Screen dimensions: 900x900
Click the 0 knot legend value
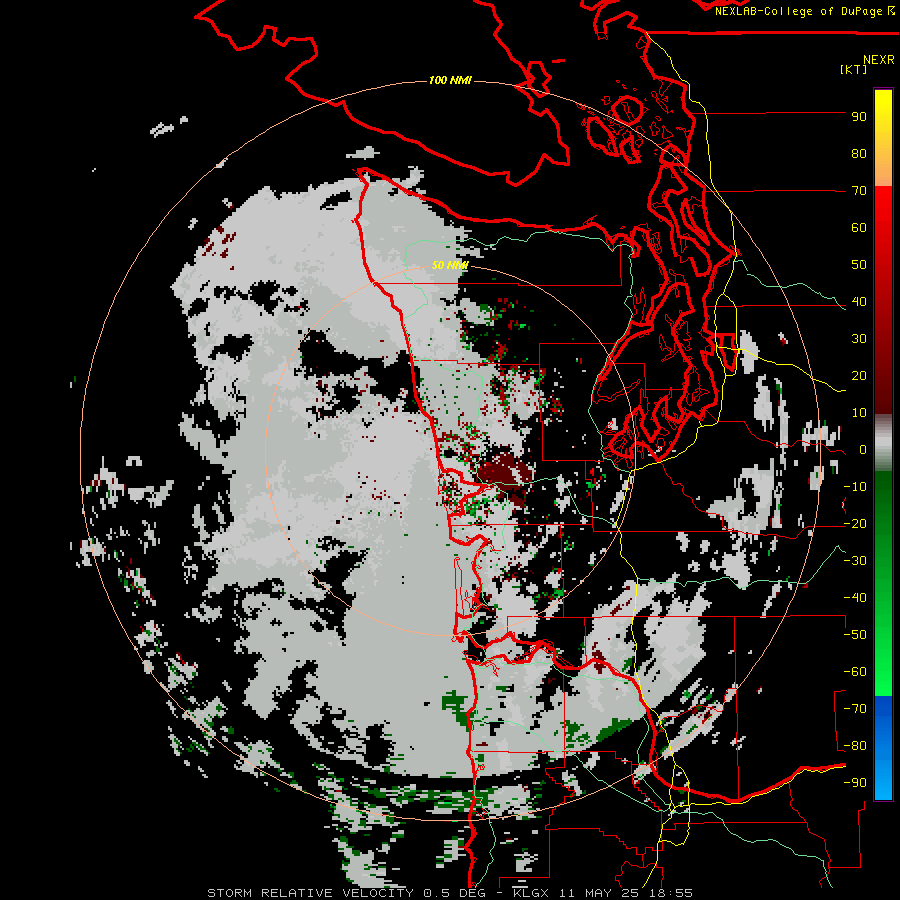pyautogui.click(x=862, y=450)
